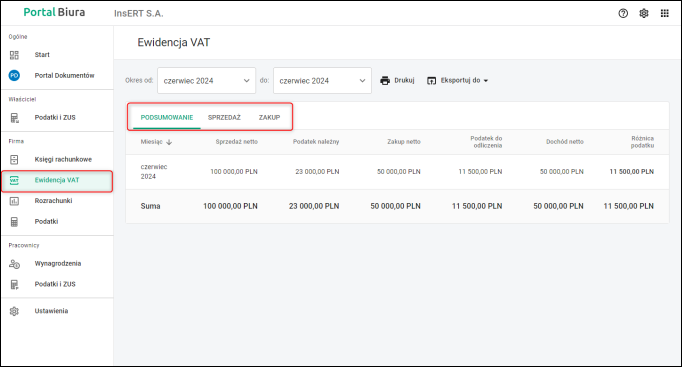Click the Ustawienia gear icon in sidebar
682x367 pixels.
[14, 311]
